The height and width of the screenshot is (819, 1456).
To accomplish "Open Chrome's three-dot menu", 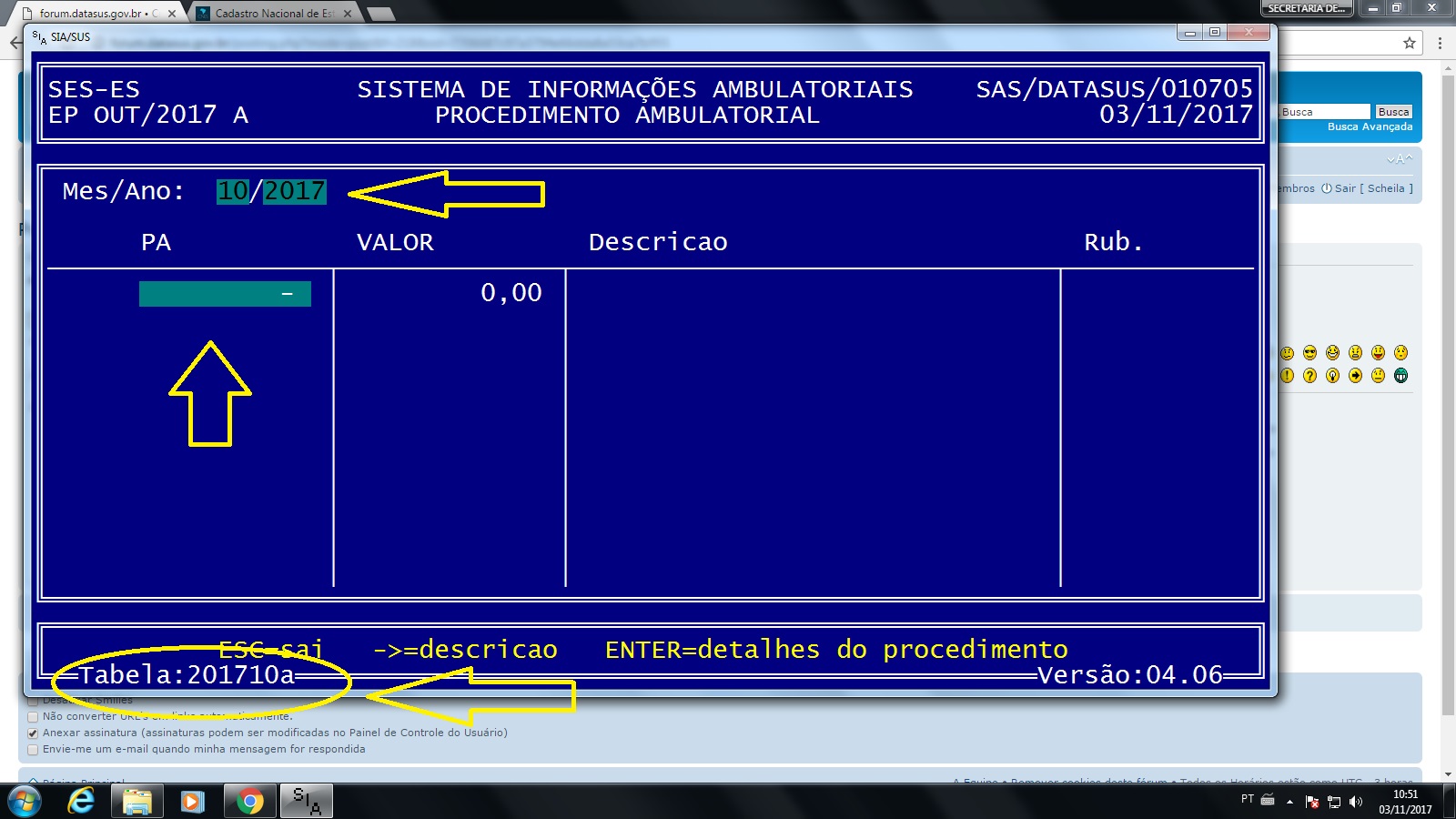I will point(1440,43).
